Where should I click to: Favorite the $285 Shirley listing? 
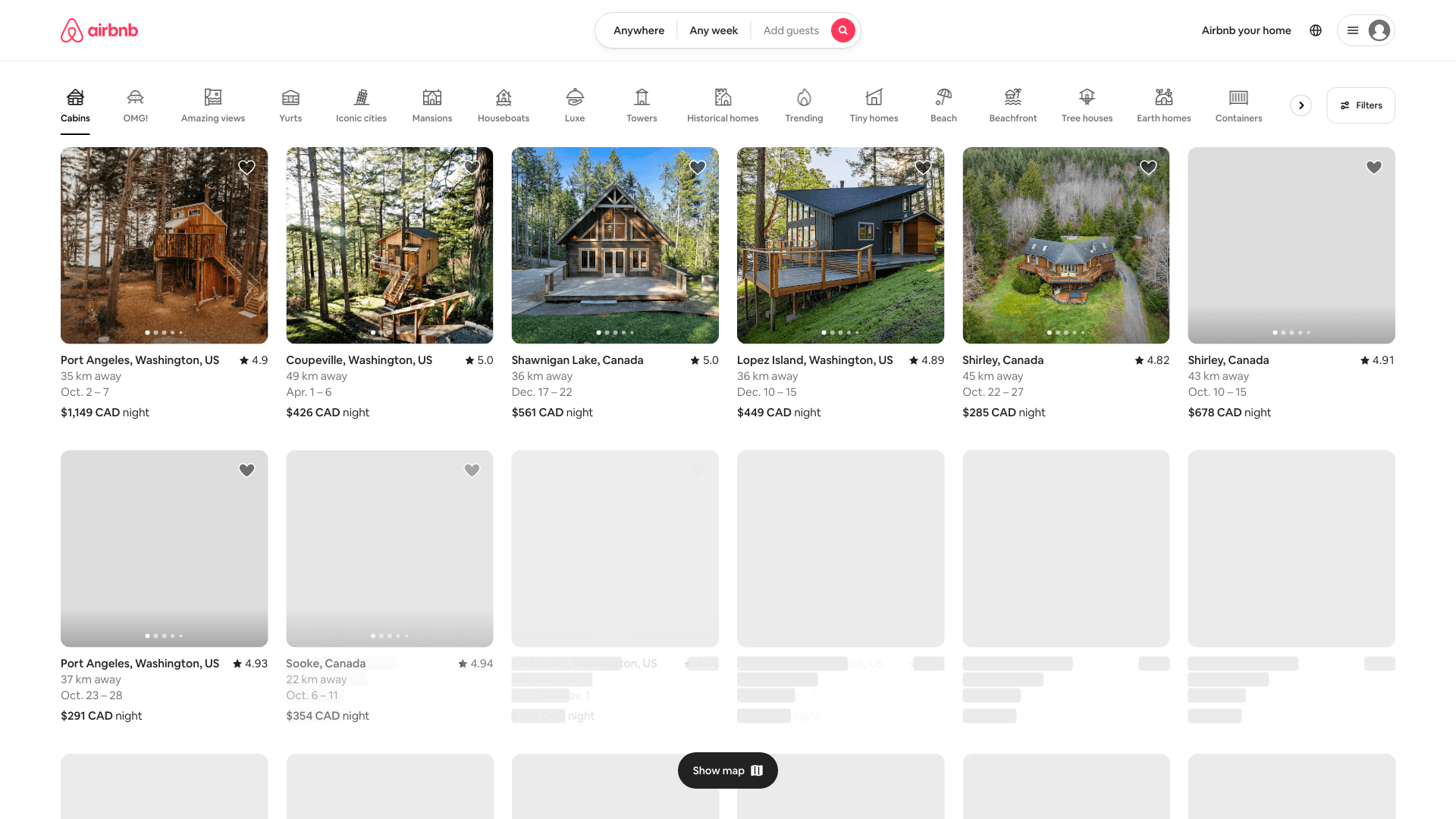1148,168
